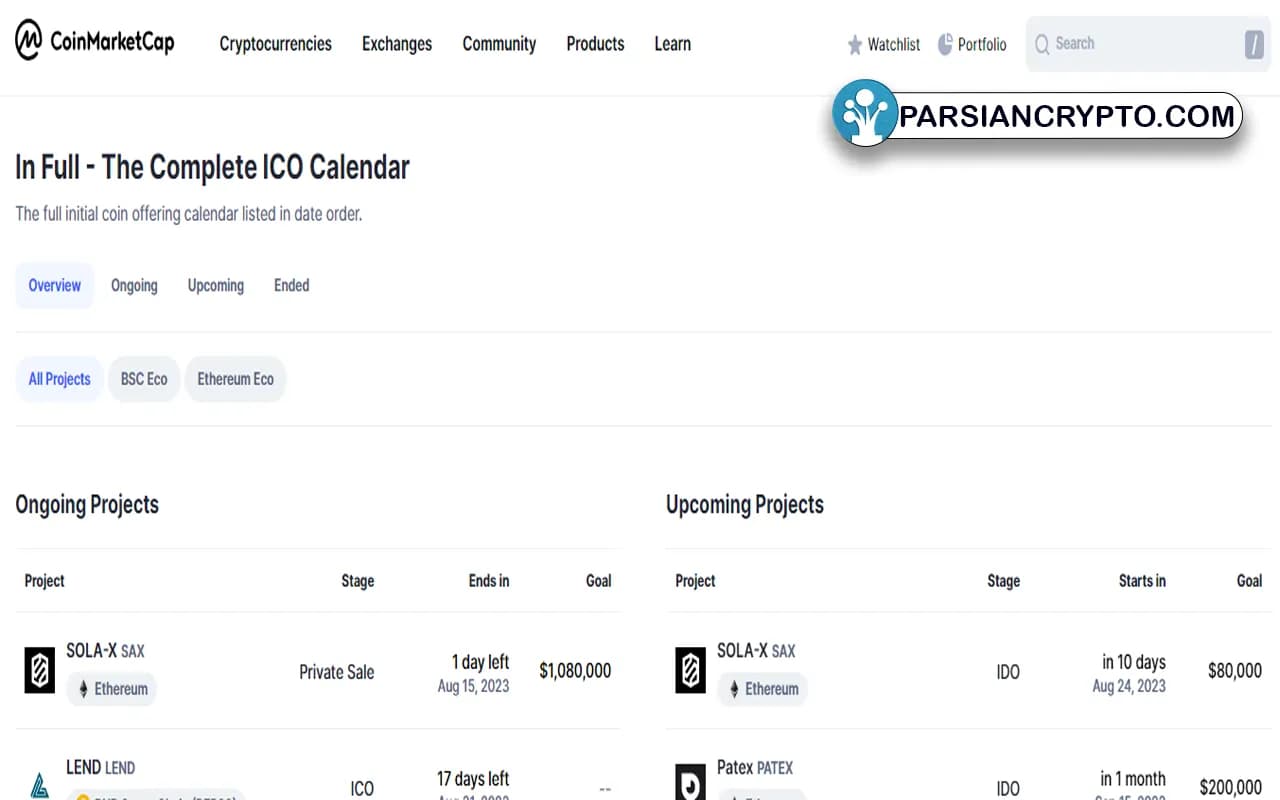Switch to the Ongoing tab
The height and width of the screenshot is (800, 1280).
[x=134, y=285]
